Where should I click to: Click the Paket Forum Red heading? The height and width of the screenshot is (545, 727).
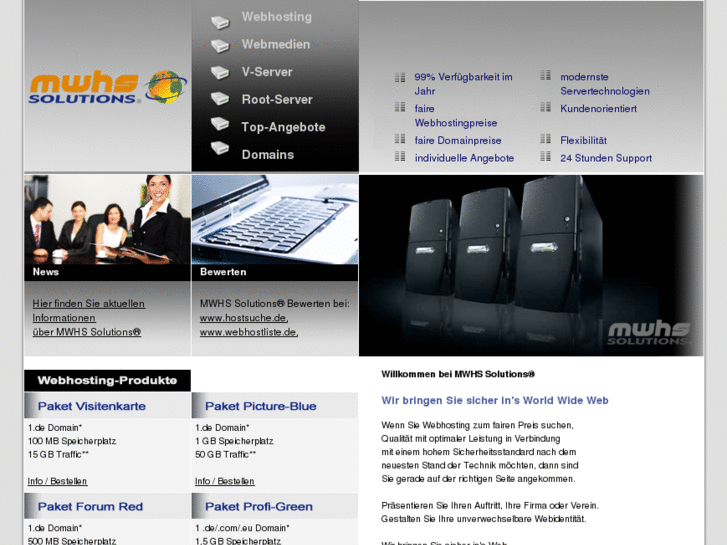[90, 507]
